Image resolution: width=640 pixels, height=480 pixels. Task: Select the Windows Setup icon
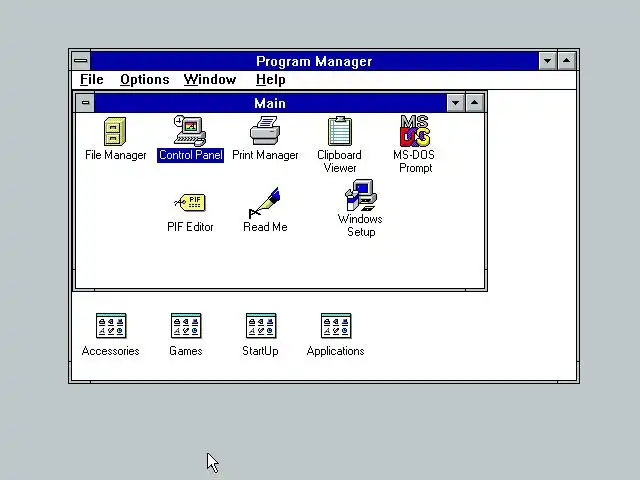(361, 195)
